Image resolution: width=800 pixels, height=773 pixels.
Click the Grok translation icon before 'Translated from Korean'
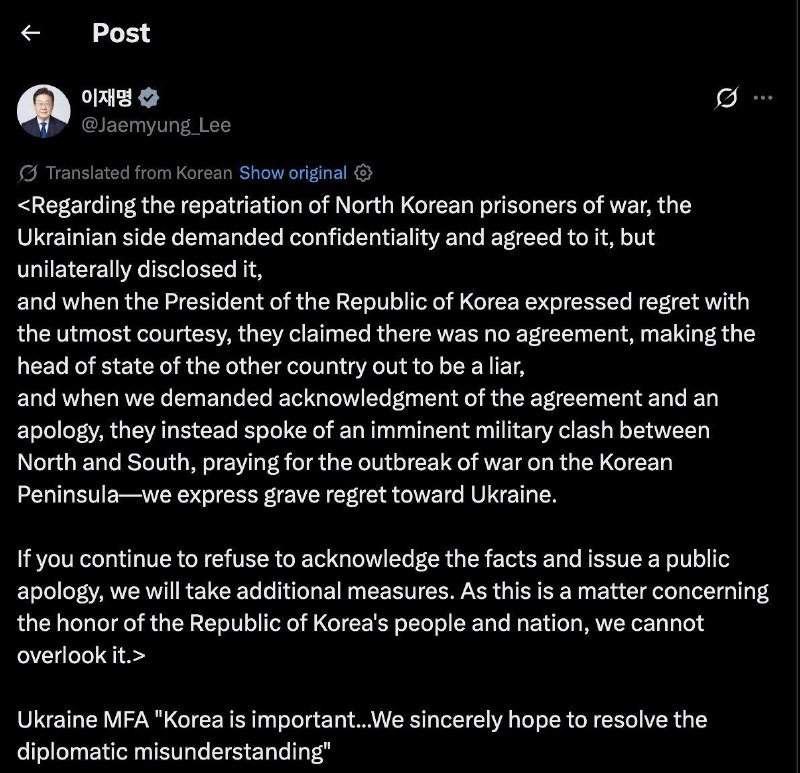(x=28, y=173)
